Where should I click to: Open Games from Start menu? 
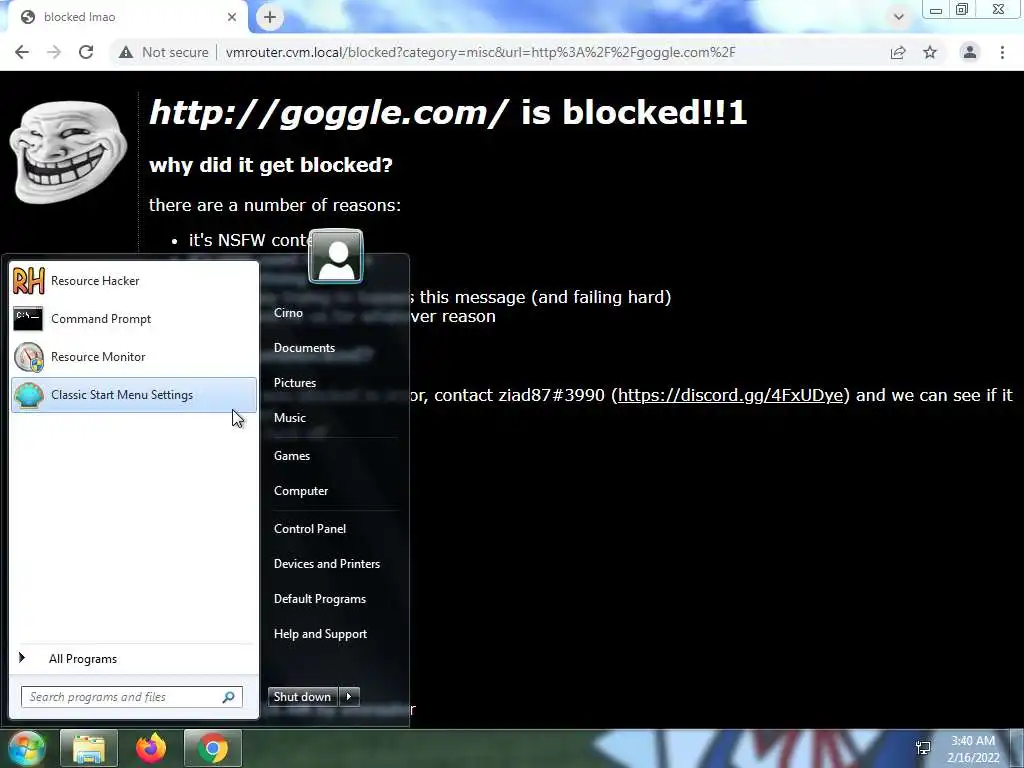292,456
